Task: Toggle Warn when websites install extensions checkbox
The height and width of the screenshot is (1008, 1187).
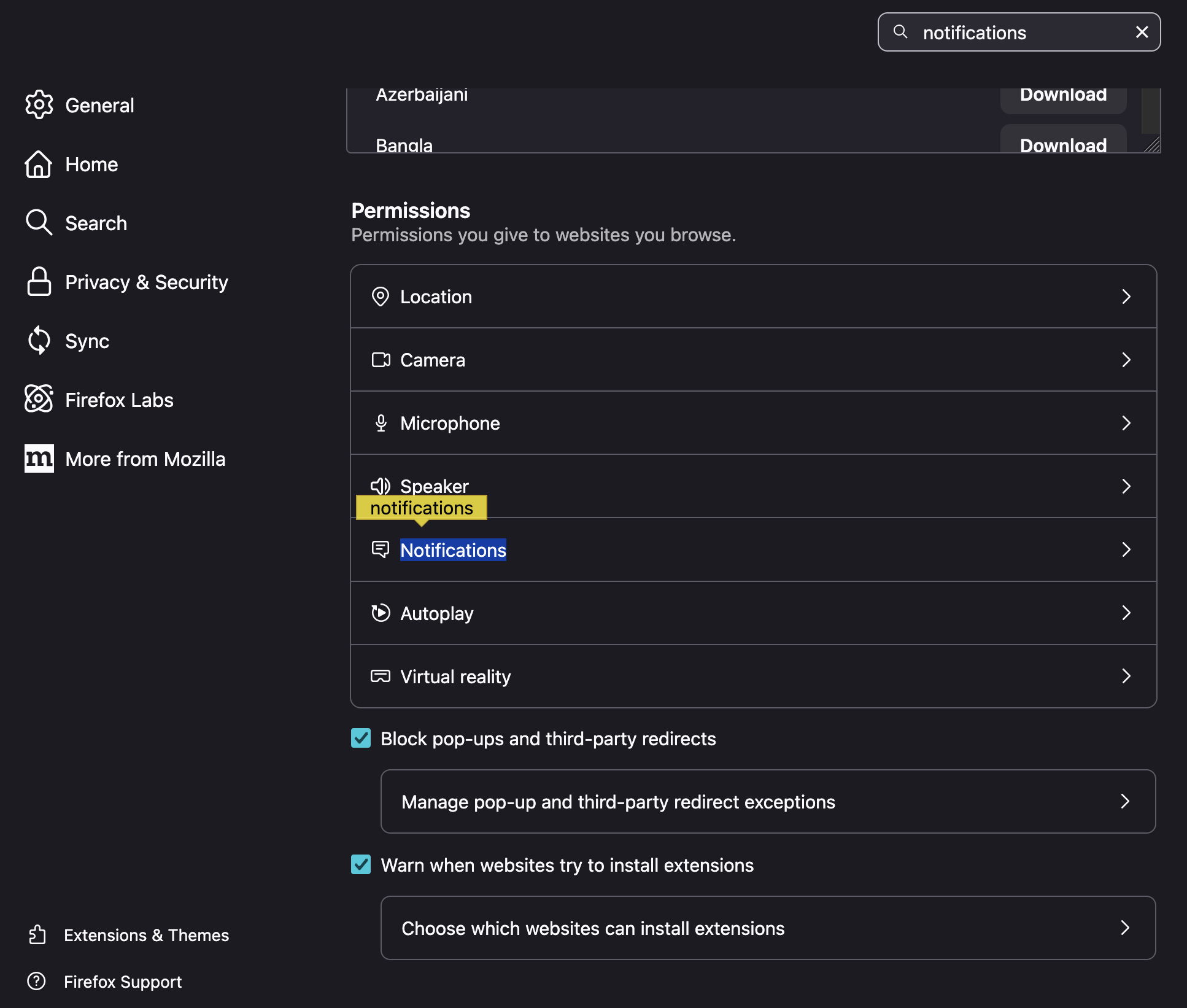Action: click(361, 864)
